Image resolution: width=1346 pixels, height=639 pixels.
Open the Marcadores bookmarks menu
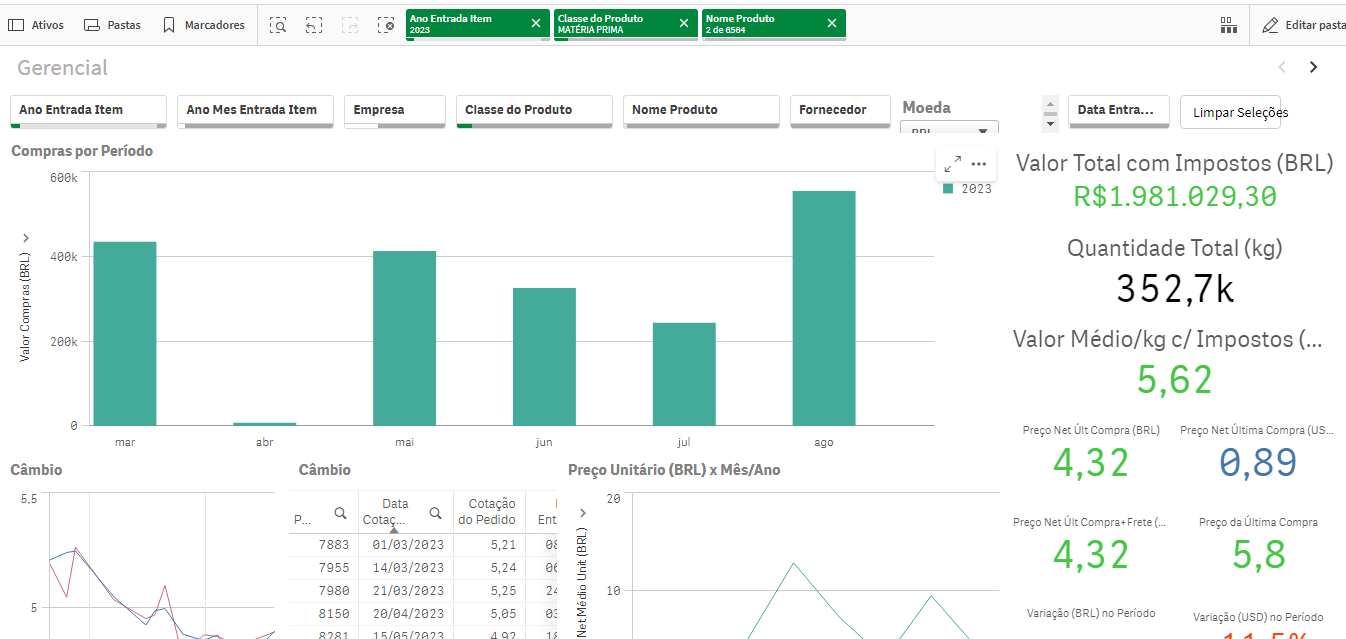pyautogui.click(x=203, y=25)
